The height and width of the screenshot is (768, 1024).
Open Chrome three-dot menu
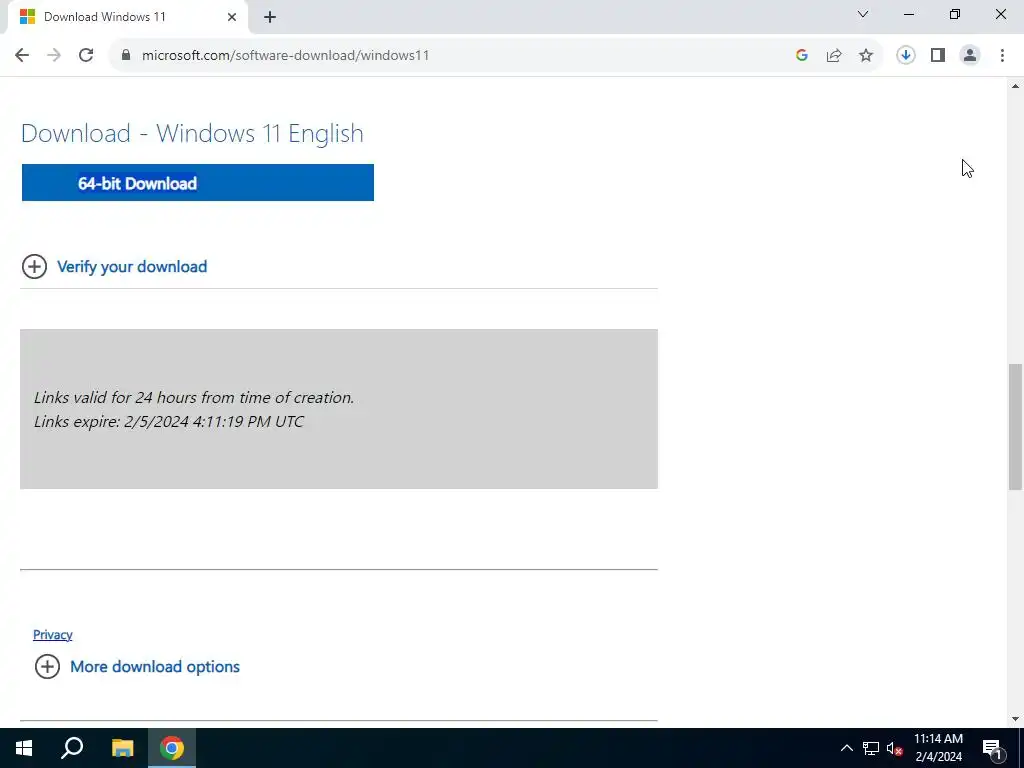[x=1002, y=56]
